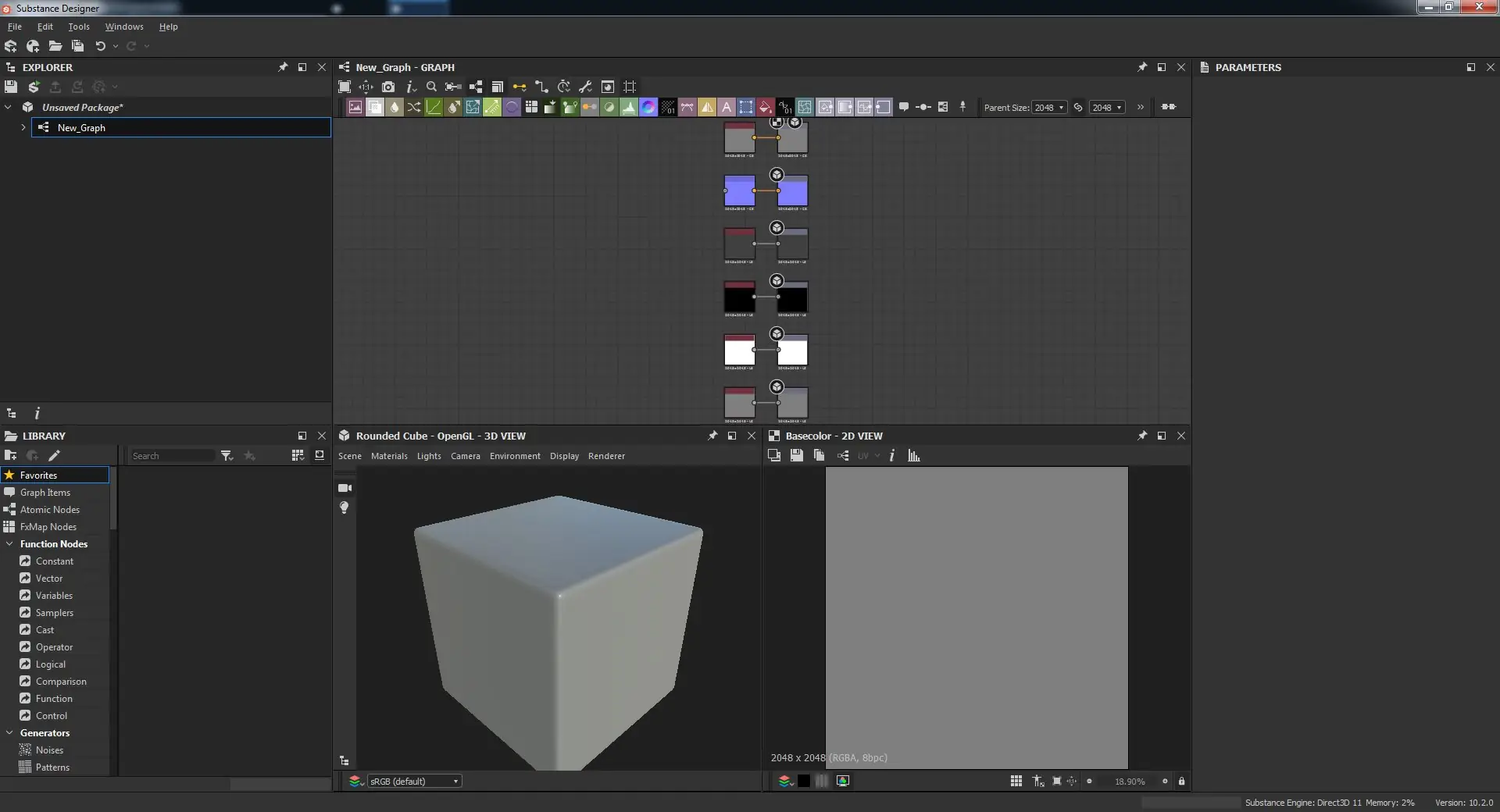The width and height of the screenshot is (1500, 812).
Task: Click the undo arrow in main toolbar
Action: tap(100, 46)
